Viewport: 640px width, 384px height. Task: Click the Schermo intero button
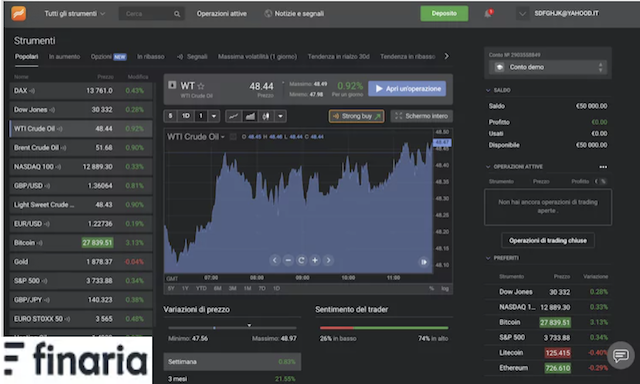pyautogui.click(x=422, y=116)
